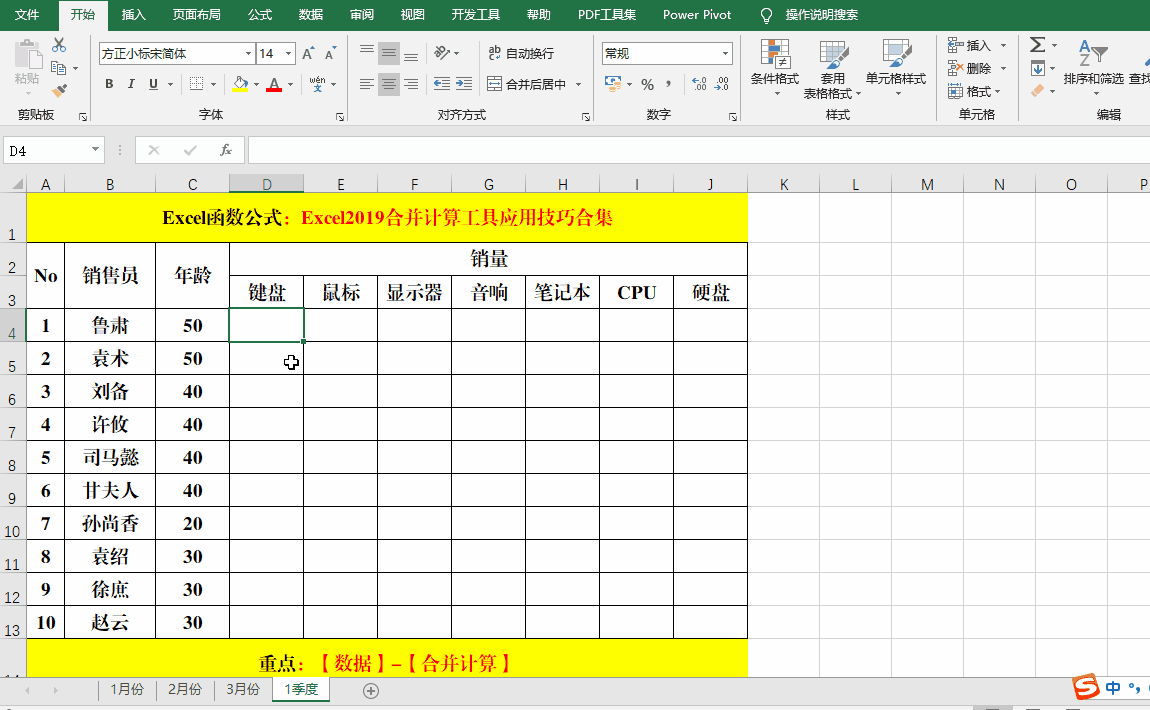Switch to 数据 Data tab
The height and width of the screenshot is (710, 1150).
[311, 15]
